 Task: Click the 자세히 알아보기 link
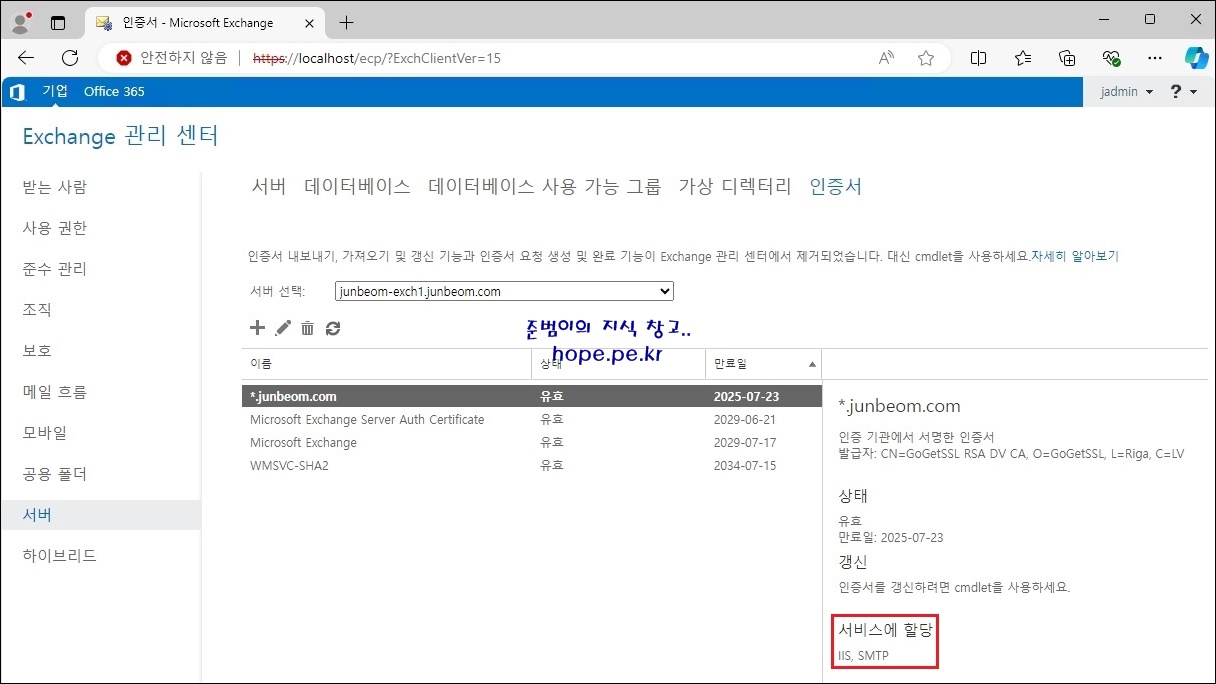click(1075, 256)
